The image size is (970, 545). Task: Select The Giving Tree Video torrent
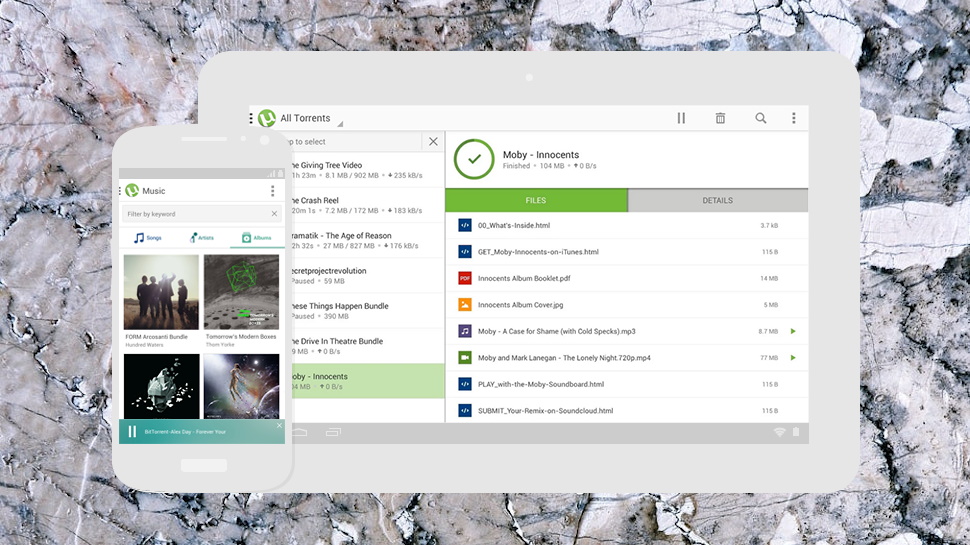(367, 170)
